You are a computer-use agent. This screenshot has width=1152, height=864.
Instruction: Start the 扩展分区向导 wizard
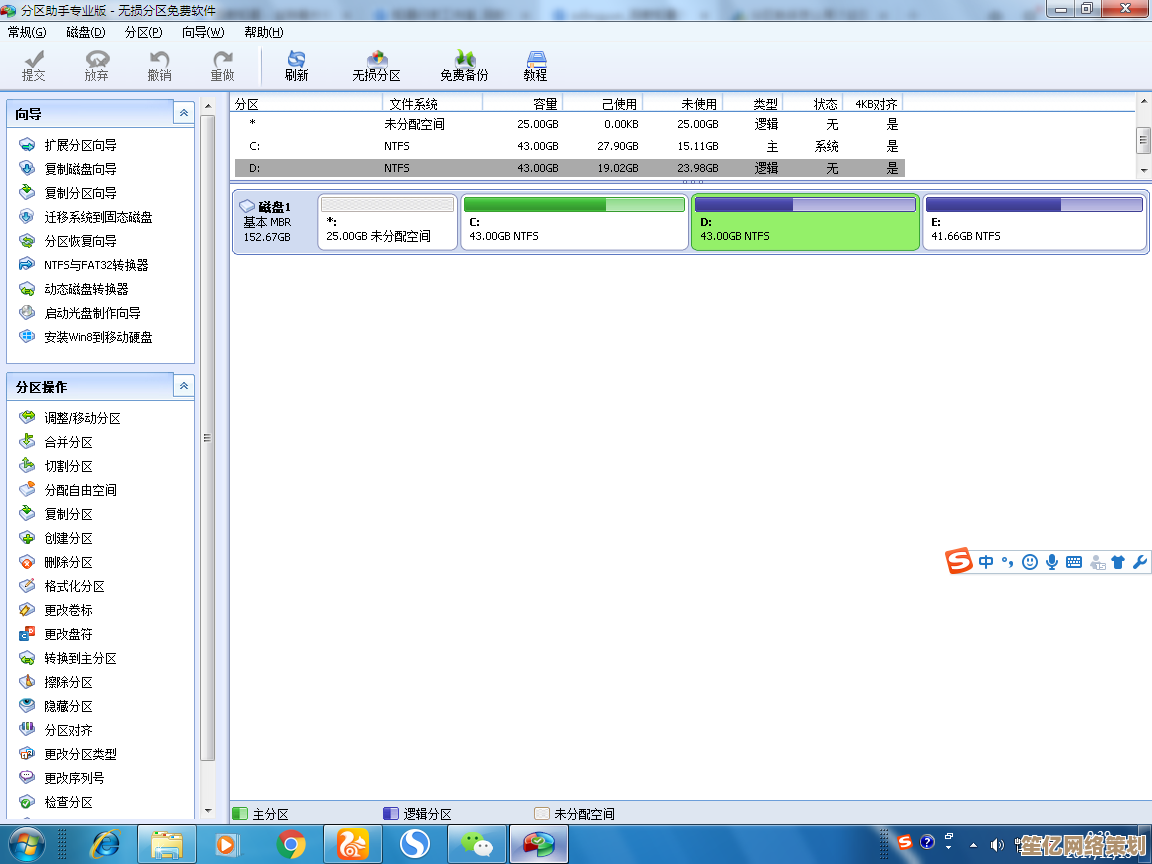coord(80,145)
